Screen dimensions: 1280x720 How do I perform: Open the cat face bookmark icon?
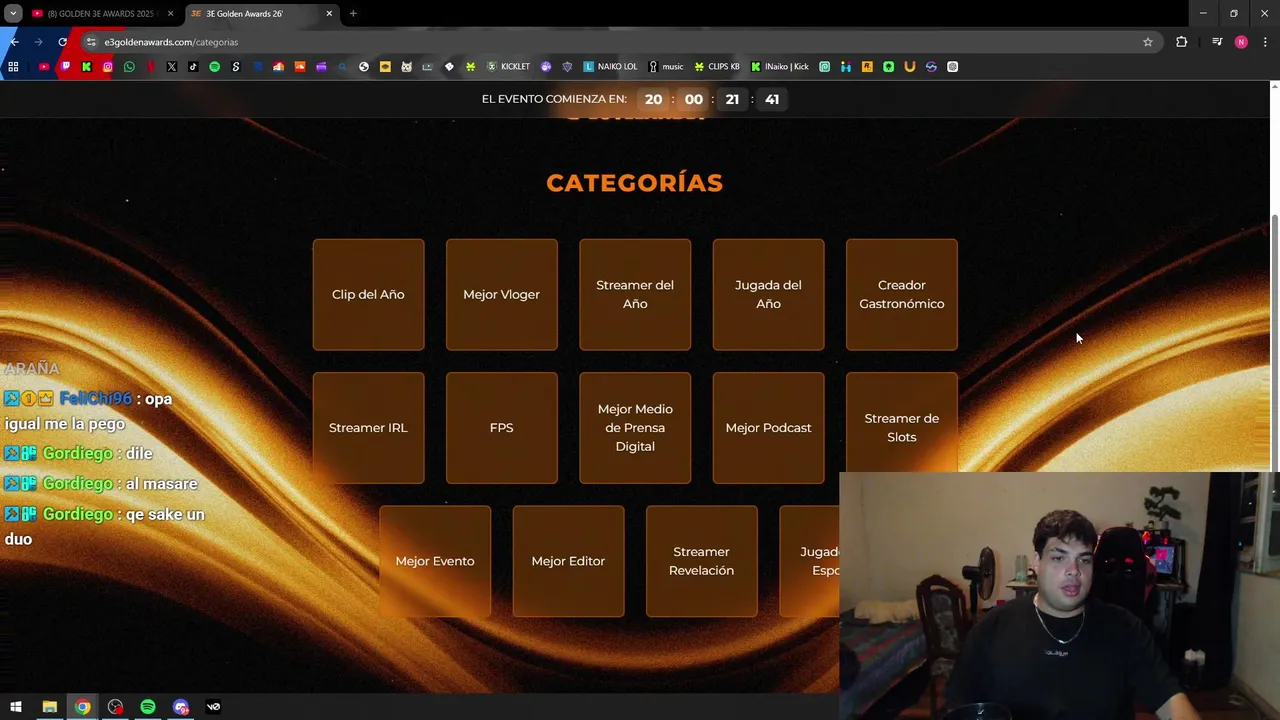406,67
